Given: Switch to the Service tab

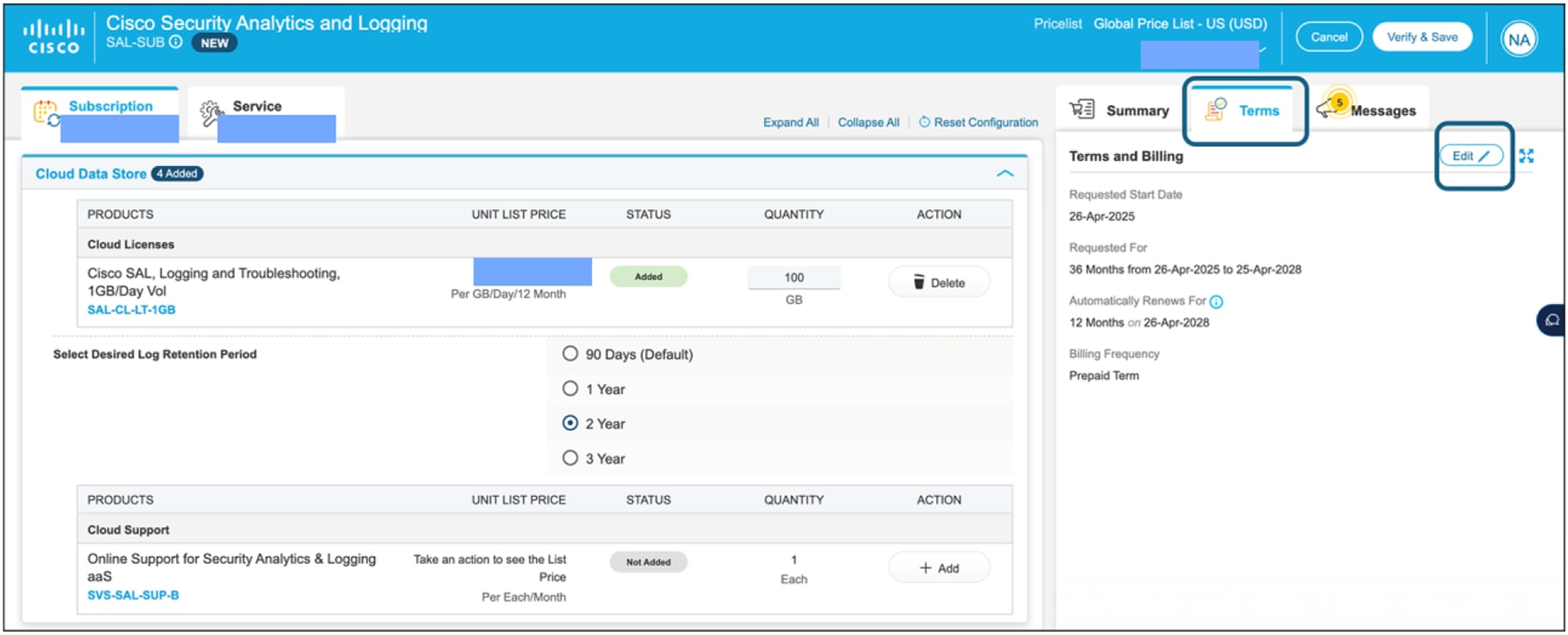Looking at the screenshot, I should point(257,107).
